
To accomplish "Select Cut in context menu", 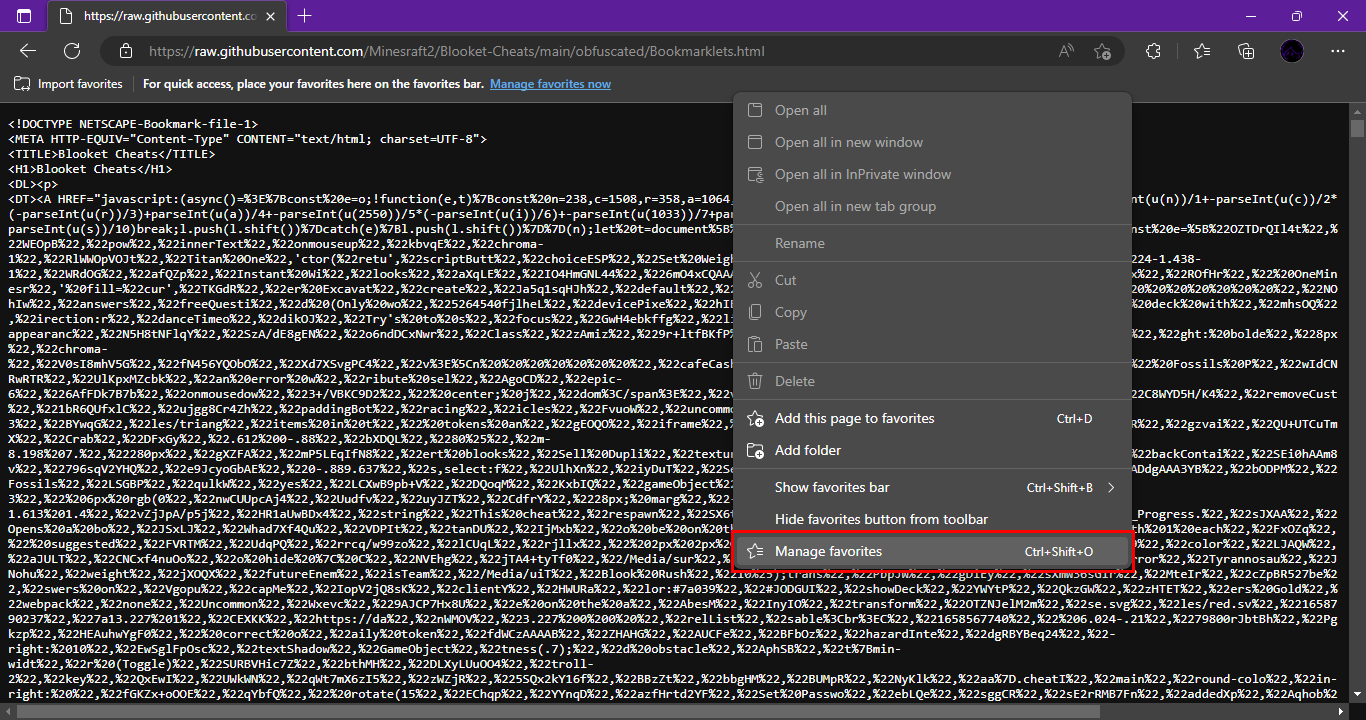I will pyautogui.click(x=932, y=281).
